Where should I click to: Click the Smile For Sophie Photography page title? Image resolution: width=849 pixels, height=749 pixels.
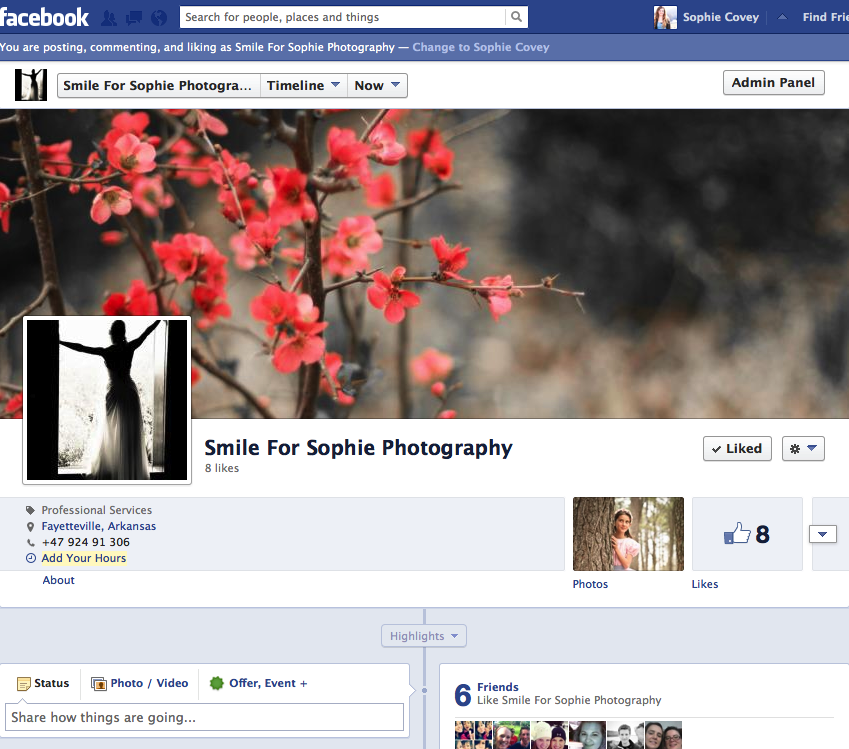pos(358,448)
